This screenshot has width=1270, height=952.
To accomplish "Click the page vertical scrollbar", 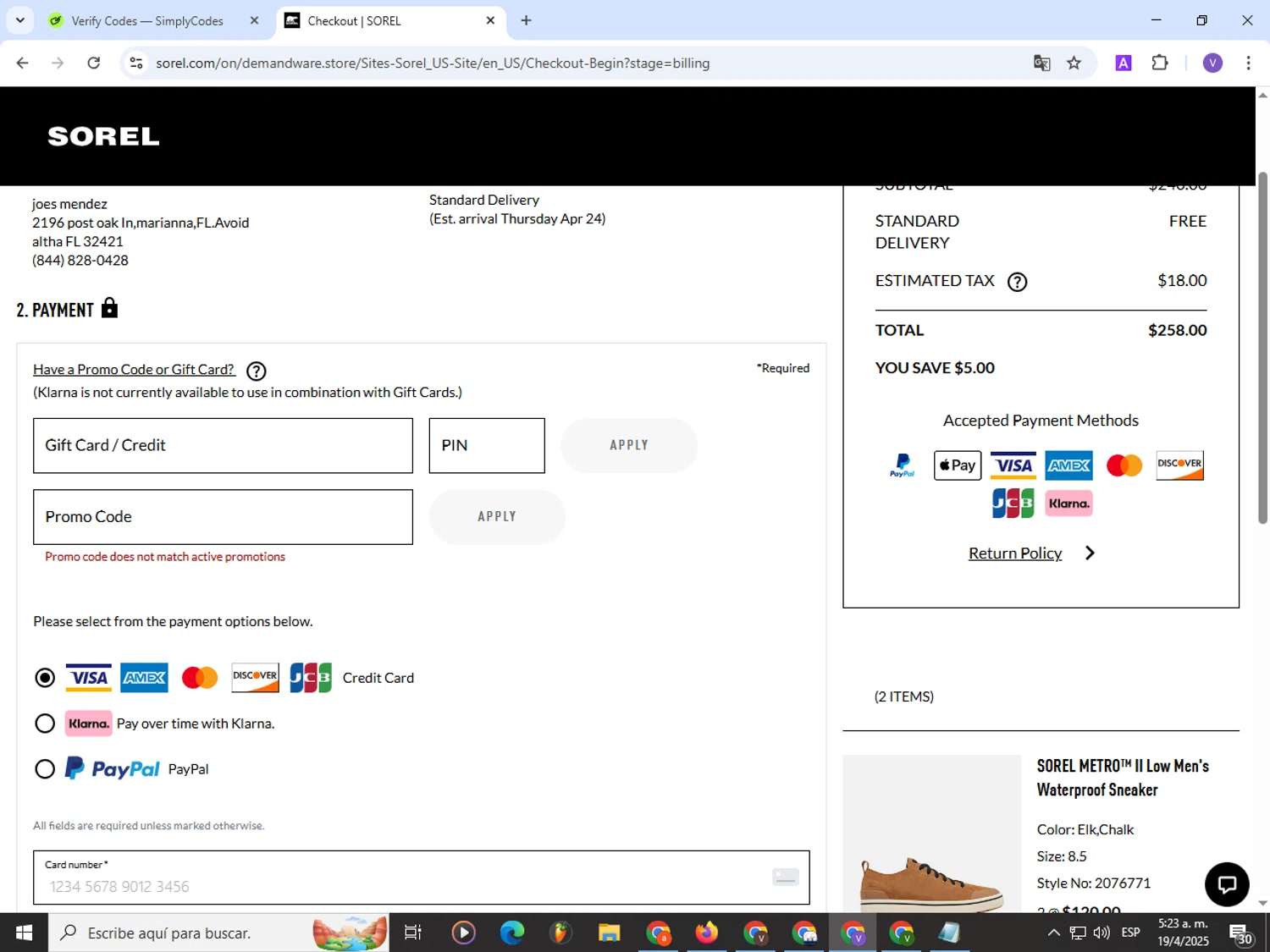I will point(1262,348).
